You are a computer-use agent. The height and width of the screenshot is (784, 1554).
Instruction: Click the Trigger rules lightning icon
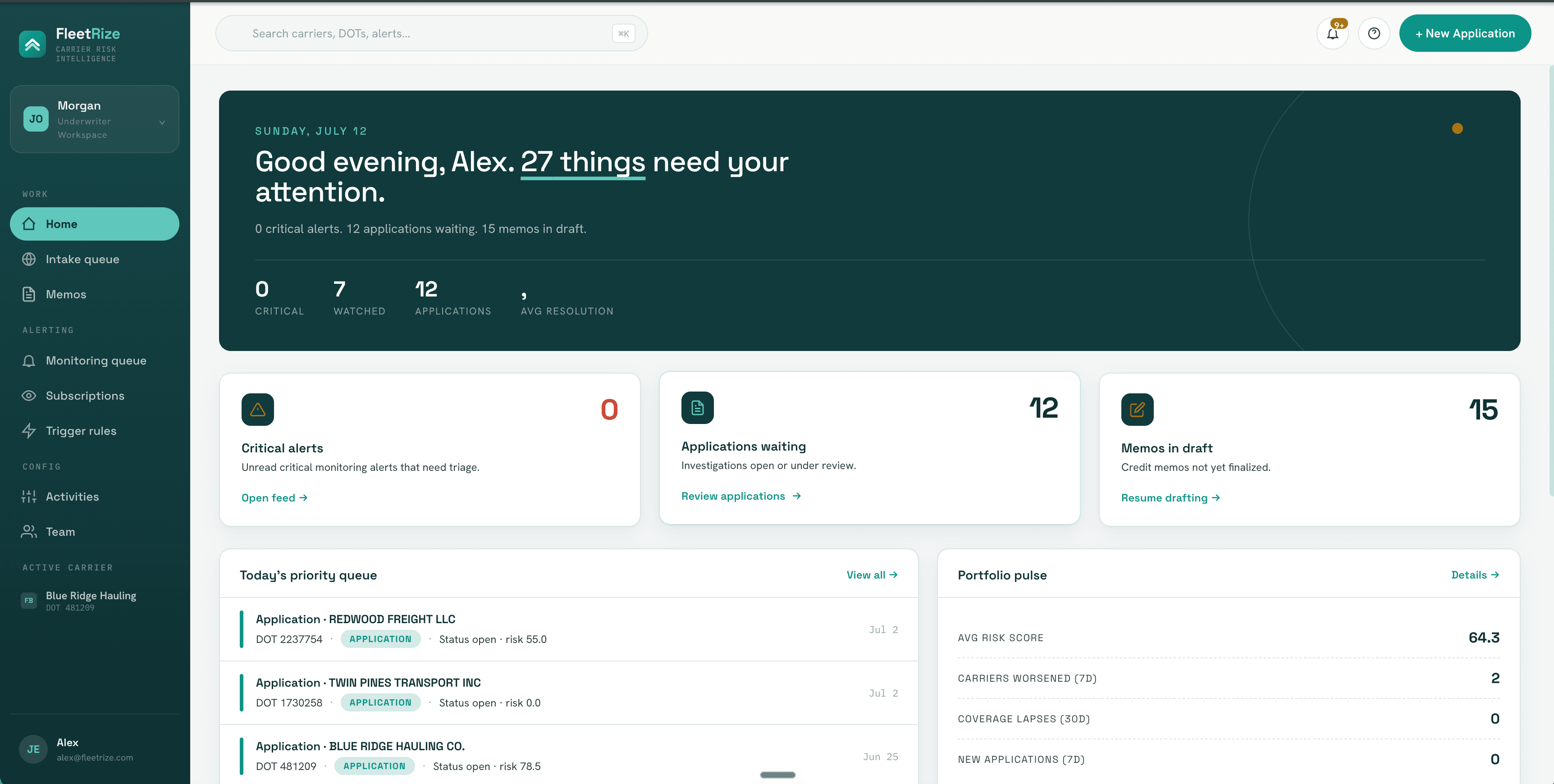[x=29, y=431]
